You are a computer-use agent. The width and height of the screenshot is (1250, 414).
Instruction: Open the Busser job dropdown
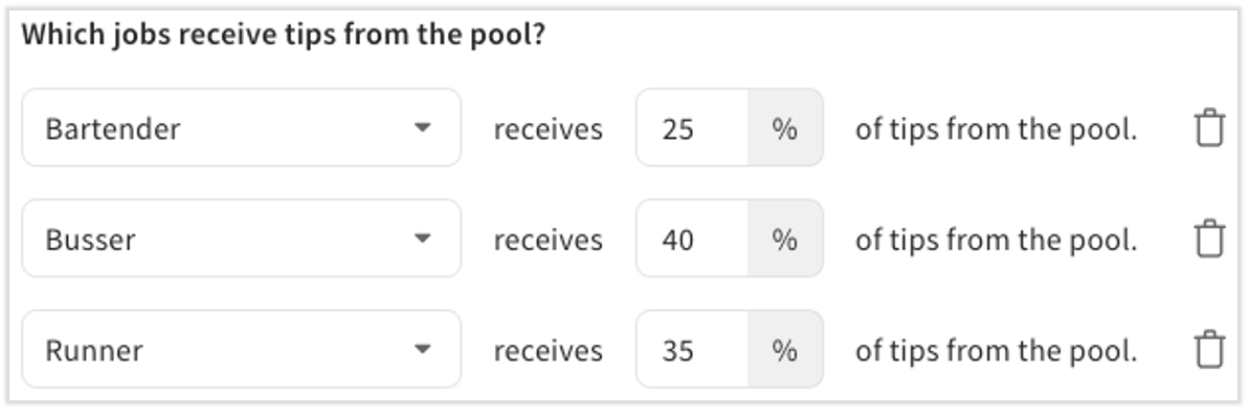(x=240, y=239)
